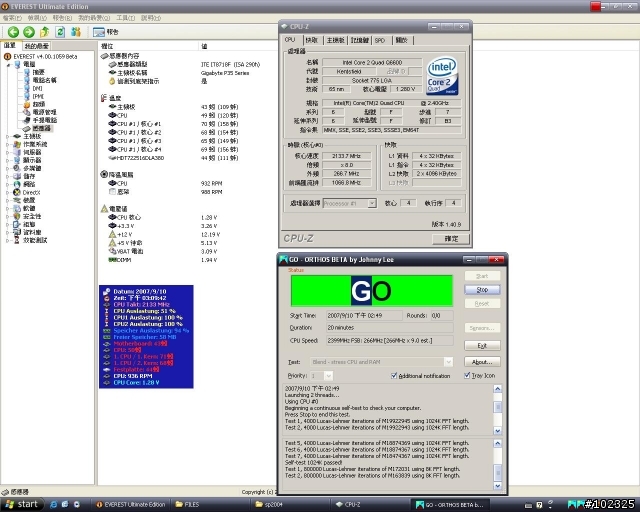Collapse the 電腦 computer node in the tree
The width and height of the screenshot is (640, 512).
click(7, 65)
